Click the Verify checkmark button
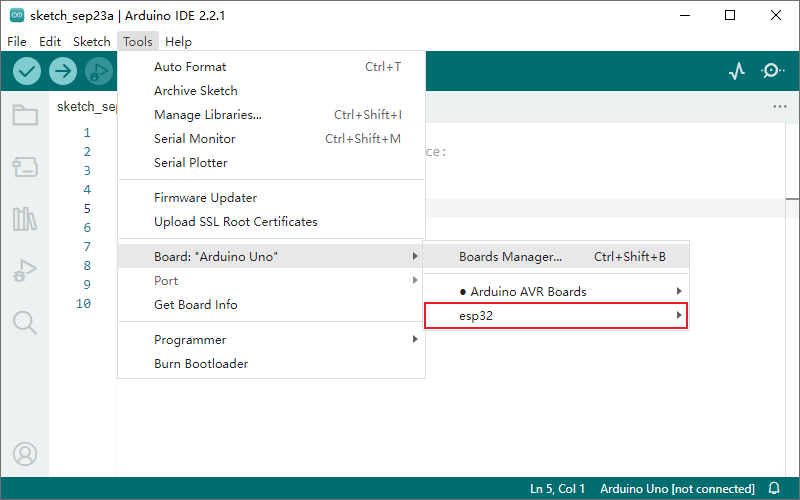Image resolution: width=800 pixels, height=500 pixels. (x=27, y=71)
